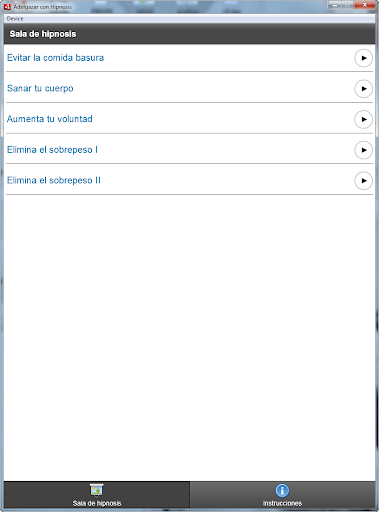The width and height of the screenshot is (379, 512).
Task: Open the Device menu
Action: click(x=15, y=19)
